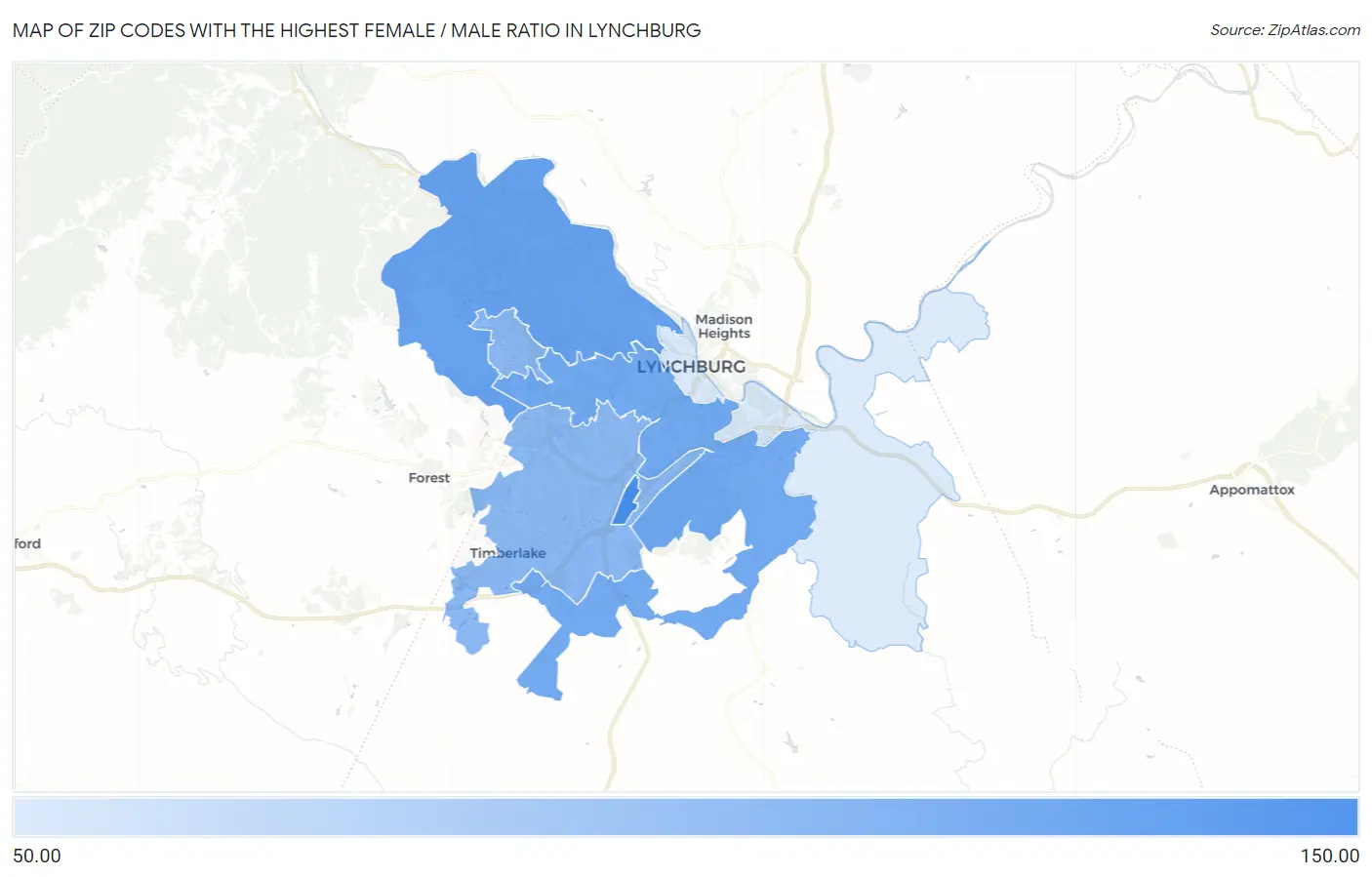This screenshot has width=1372, height=877.
Task: Click the Appomattox town label
Action: [1252, 490]
